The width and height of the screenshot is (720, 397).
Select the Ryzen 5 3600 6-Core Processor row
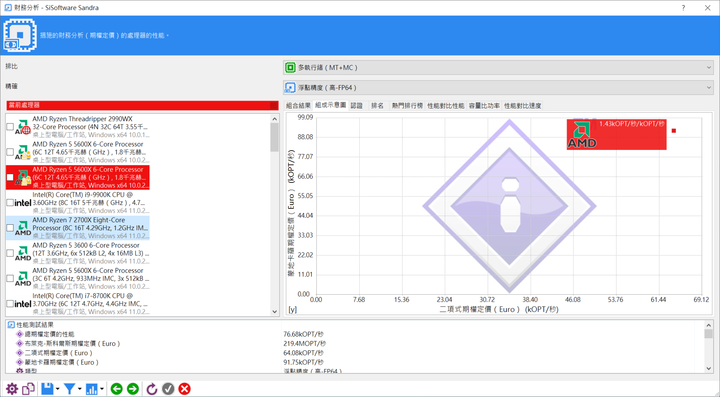78,253
